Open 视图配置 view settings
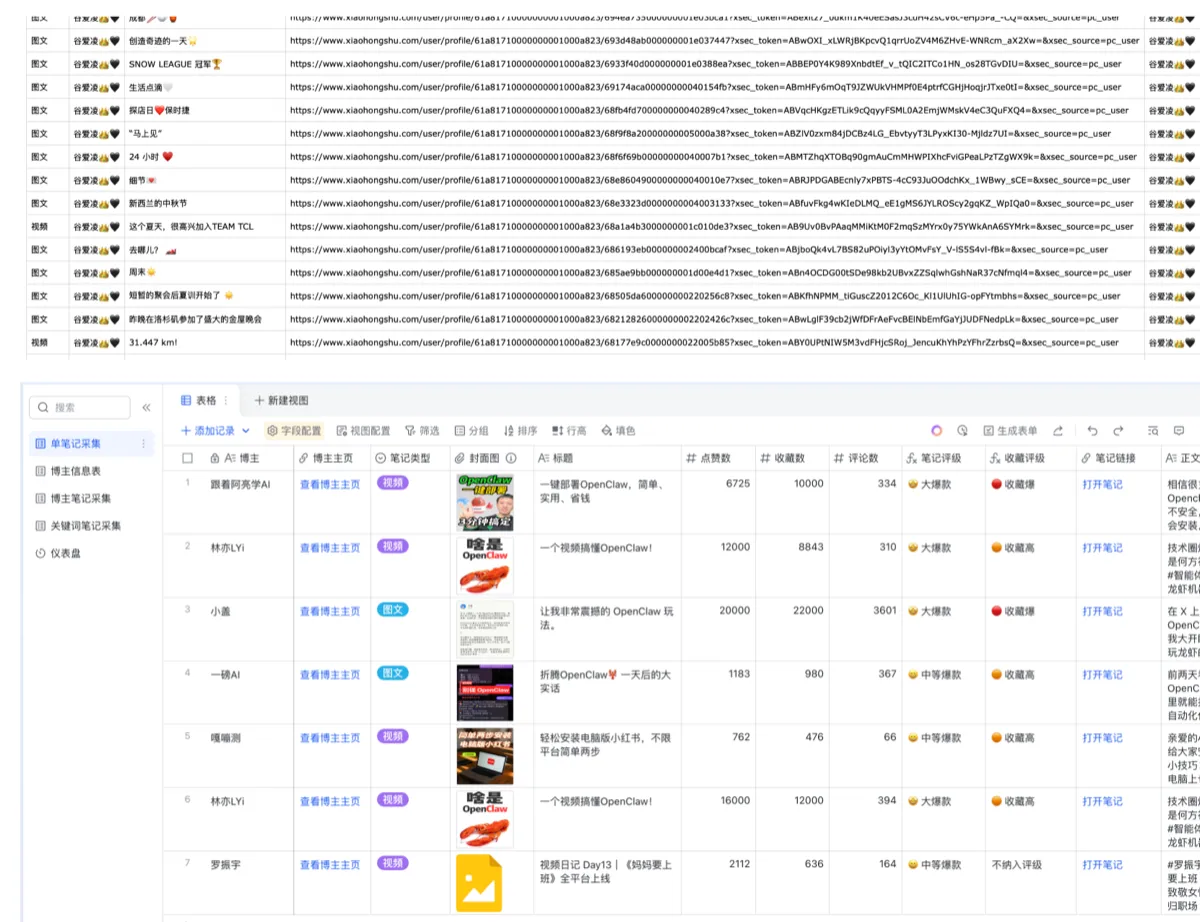Screen dimensions: 1200x922 [x=364, y=431]
